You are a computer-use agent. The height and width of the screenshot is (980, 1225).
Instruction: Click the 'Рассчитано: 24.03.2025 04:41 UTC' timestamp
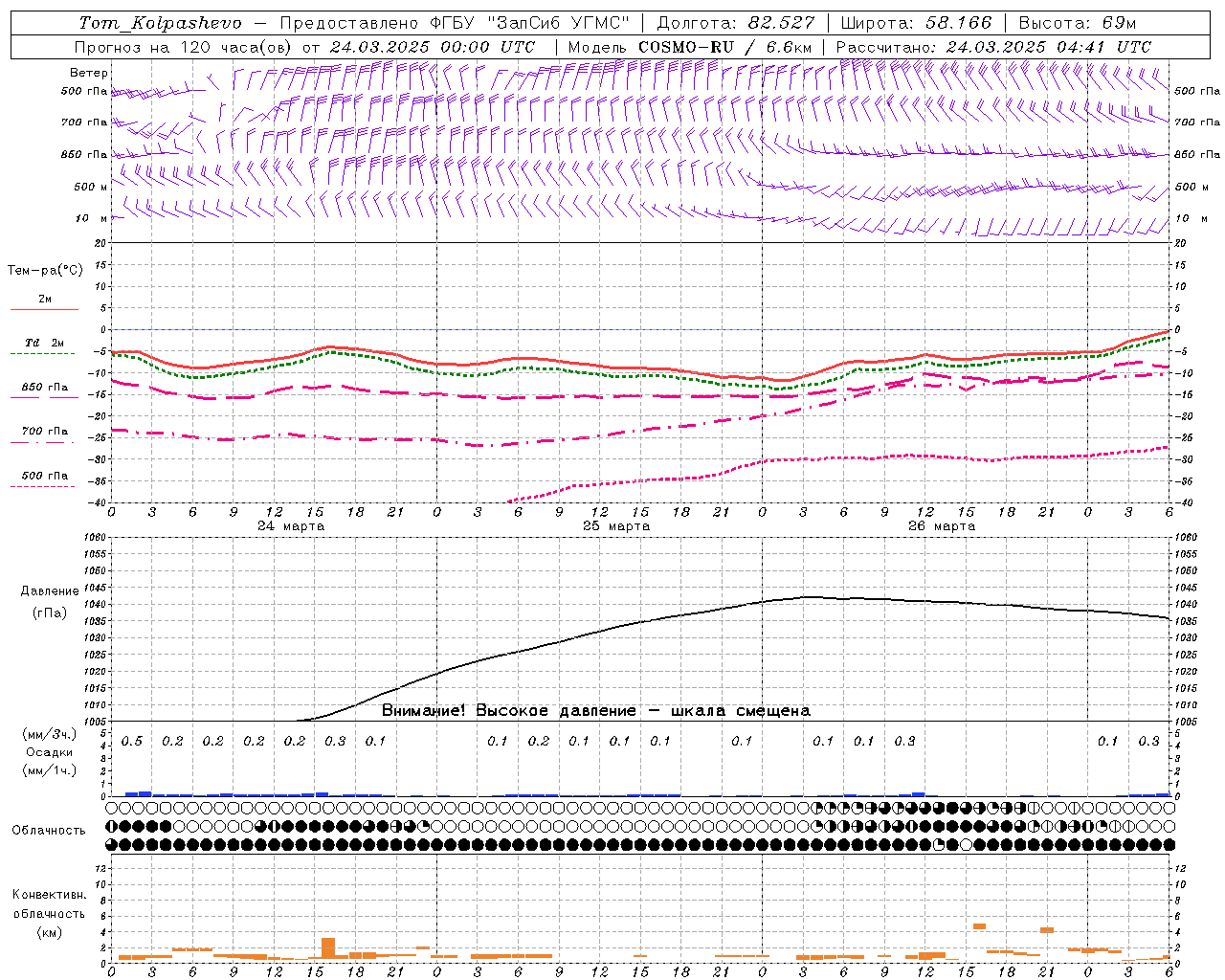[993, 47]
